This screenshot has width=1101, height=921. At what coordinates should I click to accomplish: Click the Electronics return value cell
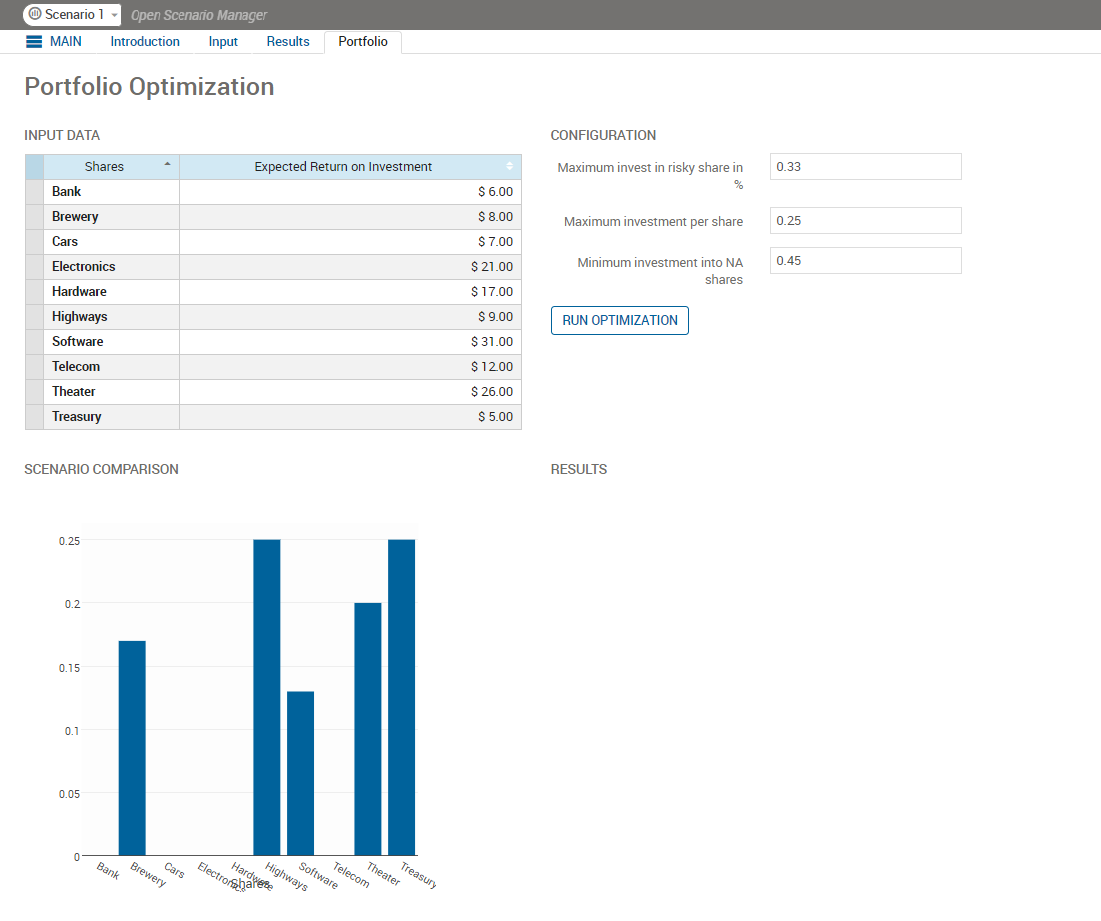coord(350,267)
